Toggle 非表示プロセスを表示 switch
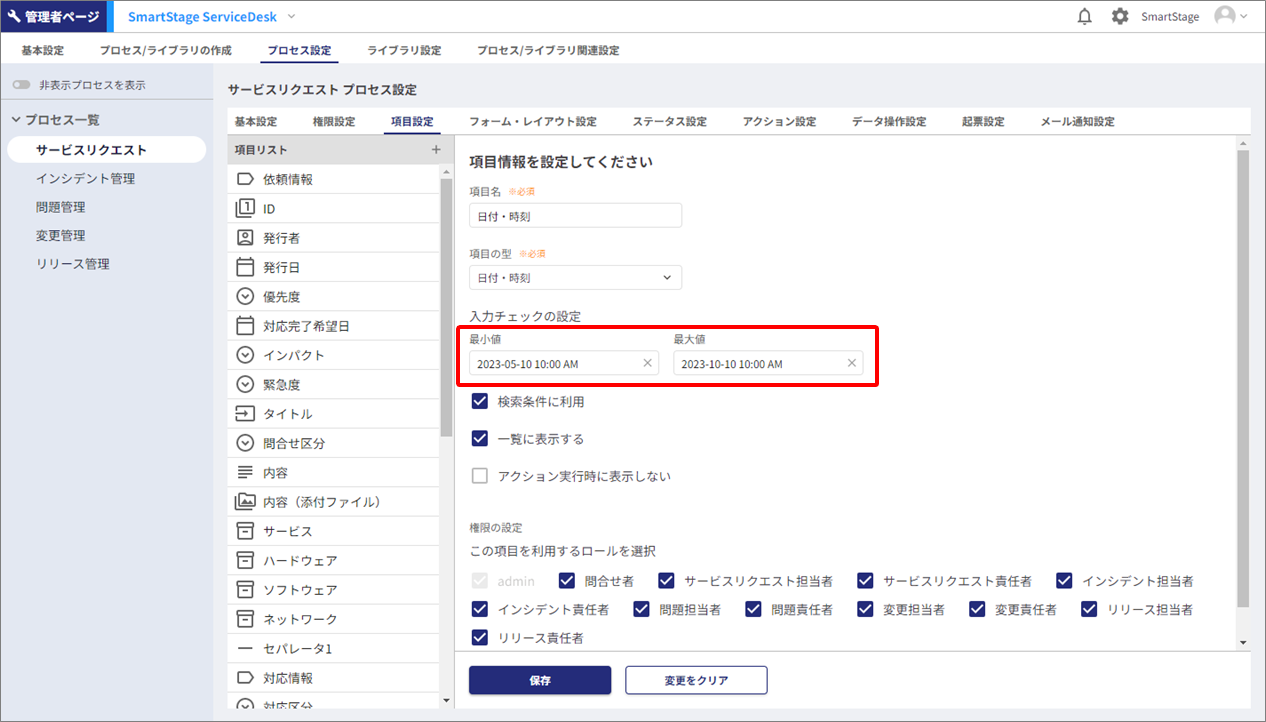This screenshot has width=1266, height=722. 21,86
